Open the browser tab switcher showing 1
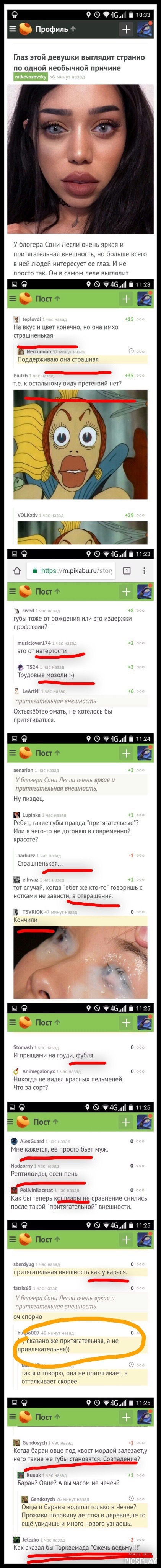 coord(127,570)
